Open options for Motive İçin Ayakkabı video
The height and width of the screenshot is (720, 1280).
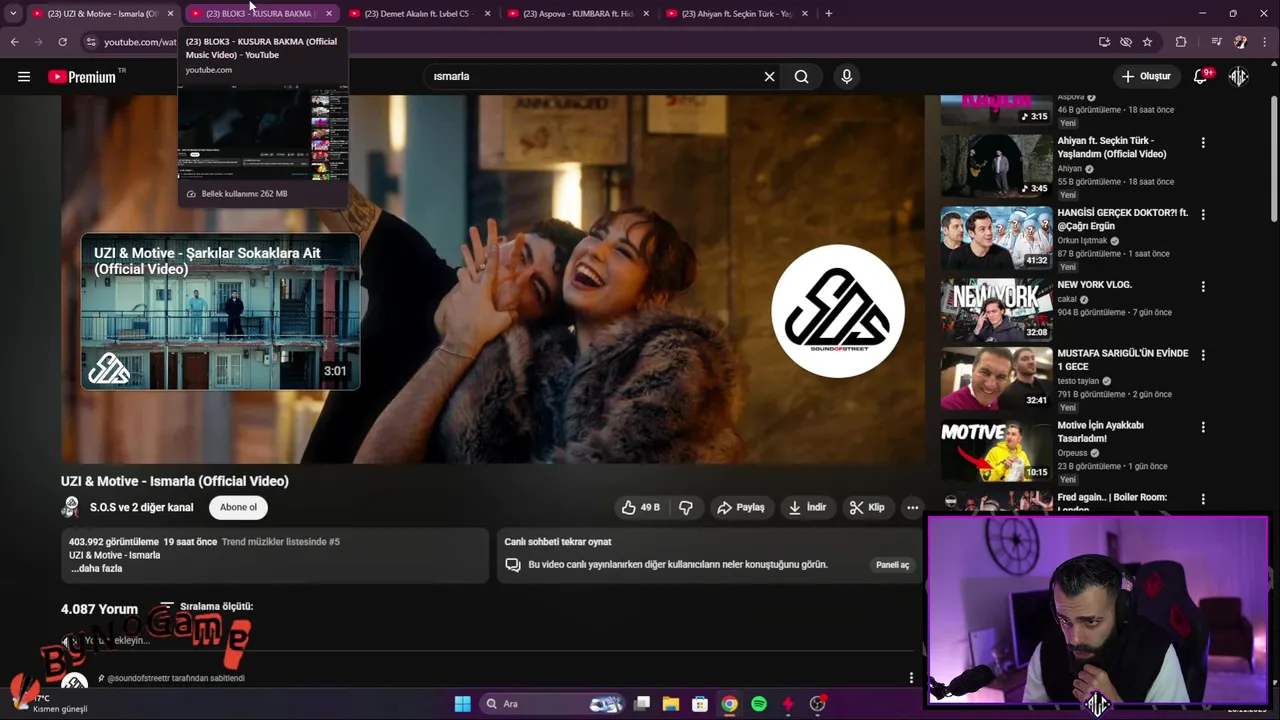click(1203, 427)
